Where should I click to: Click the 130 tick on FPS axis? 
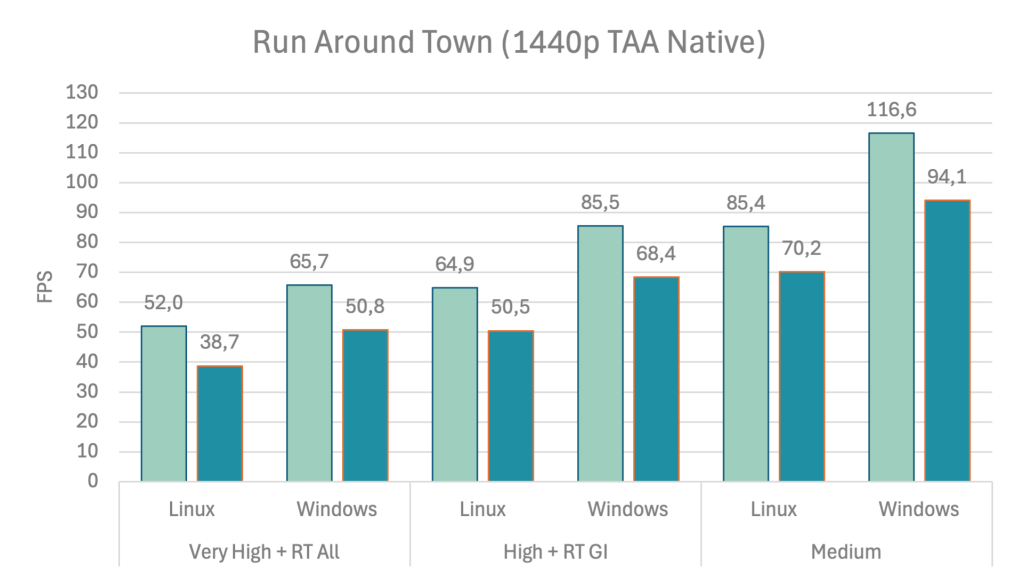[x=82, y=93]
